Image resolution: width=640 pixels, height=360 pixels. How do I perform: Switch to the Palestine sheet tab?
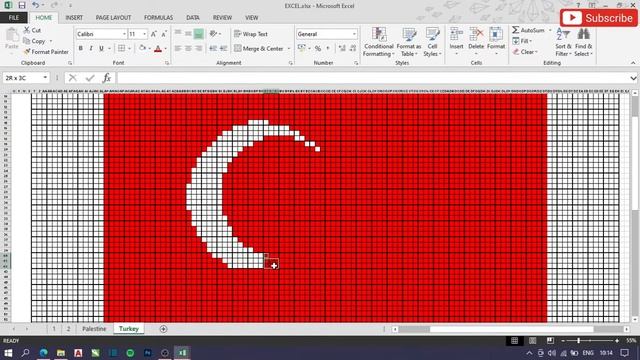point(94,329)
